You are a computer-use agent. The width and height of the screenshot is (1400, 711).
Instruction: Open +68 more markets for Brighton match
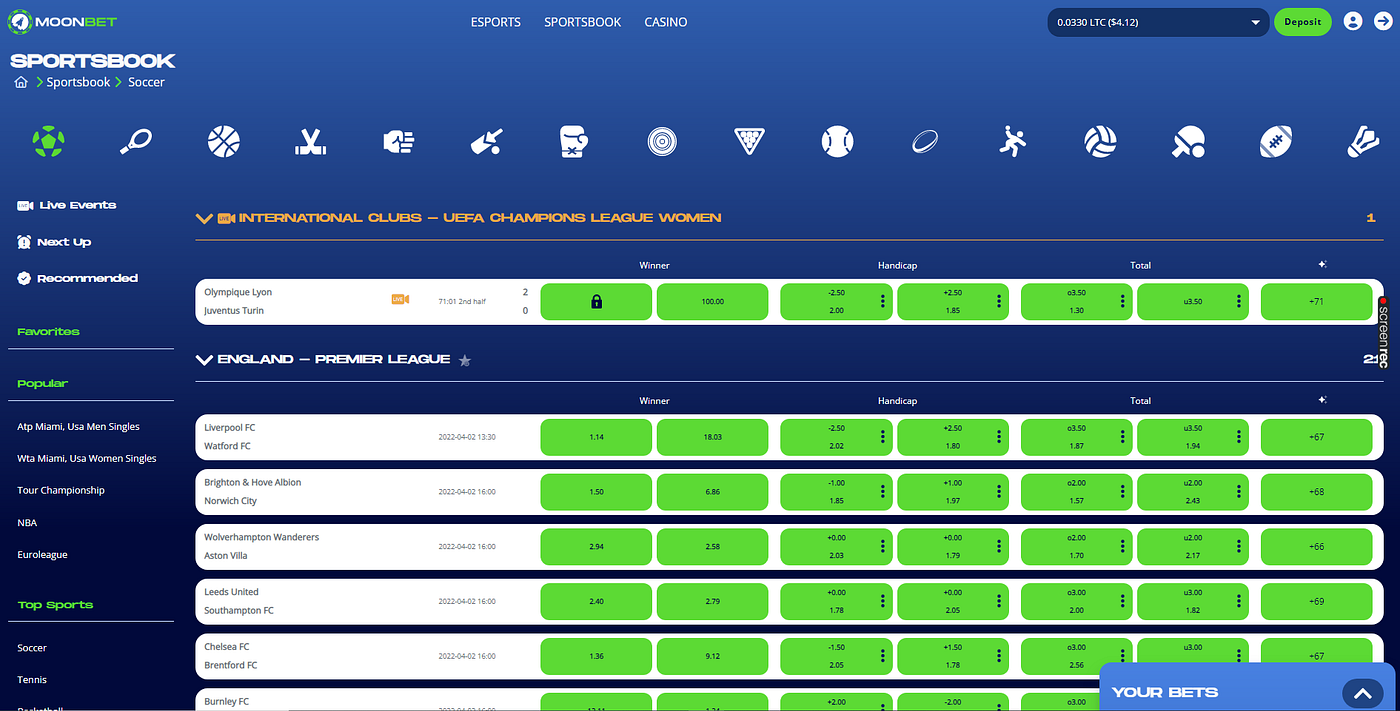click(1316, 492)
